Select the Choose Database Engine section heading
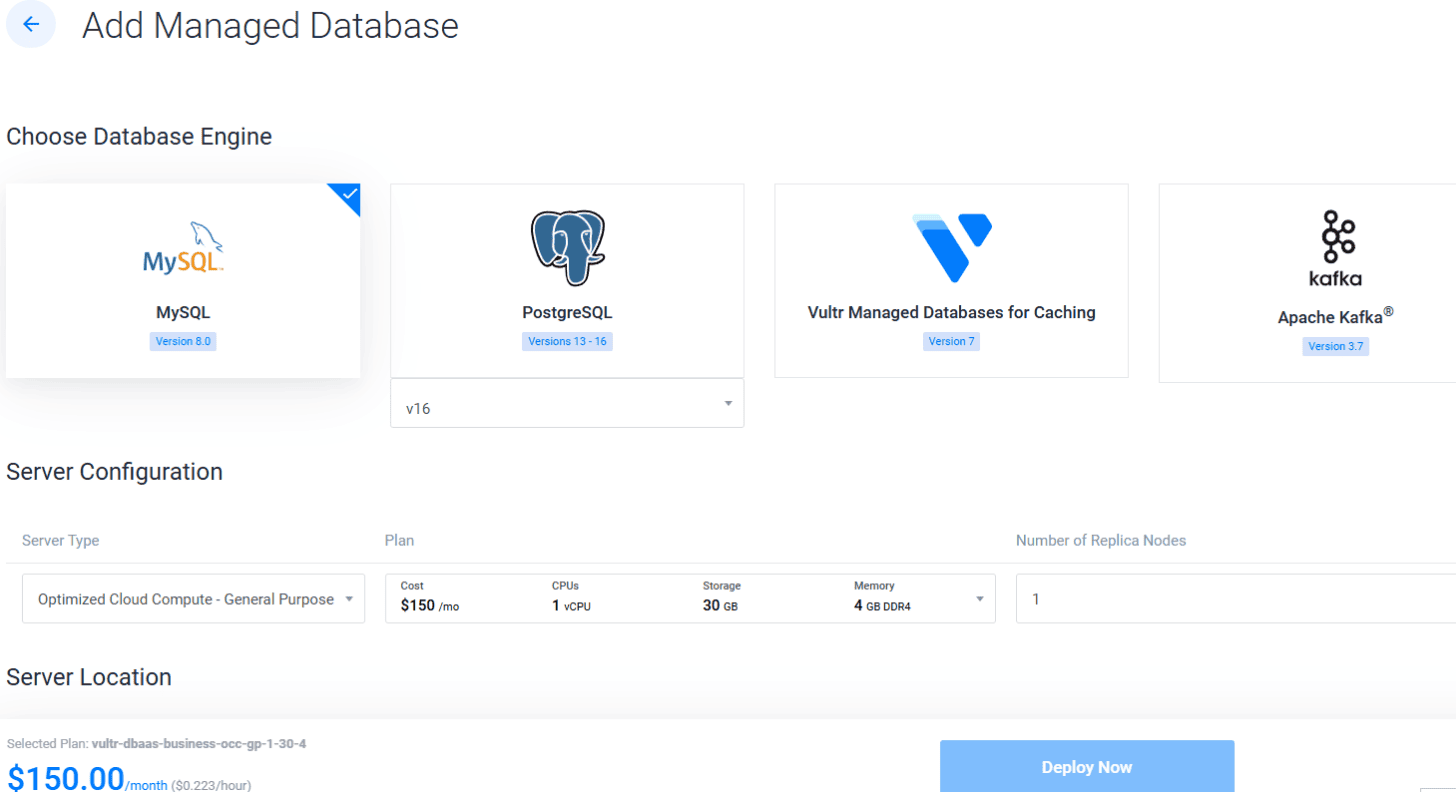Screen dimensions: 1456x792 139,136
